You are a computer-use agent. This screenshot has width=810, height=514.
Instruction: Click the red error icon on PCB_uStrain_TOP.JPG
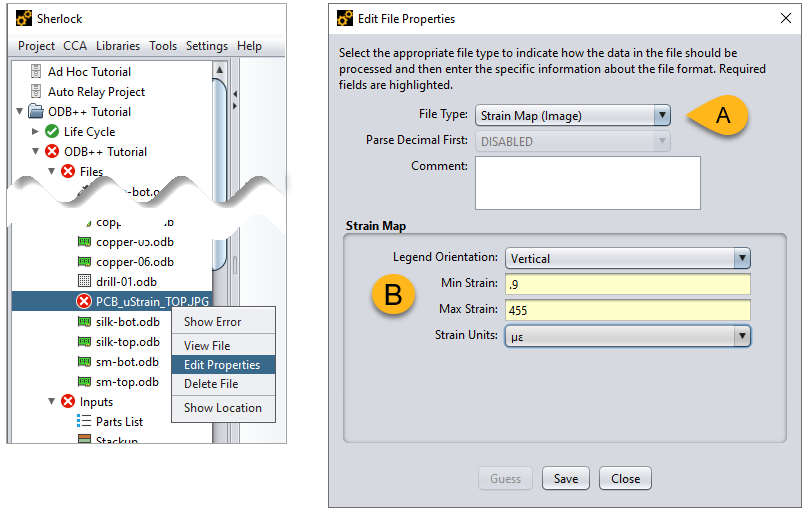84,302
